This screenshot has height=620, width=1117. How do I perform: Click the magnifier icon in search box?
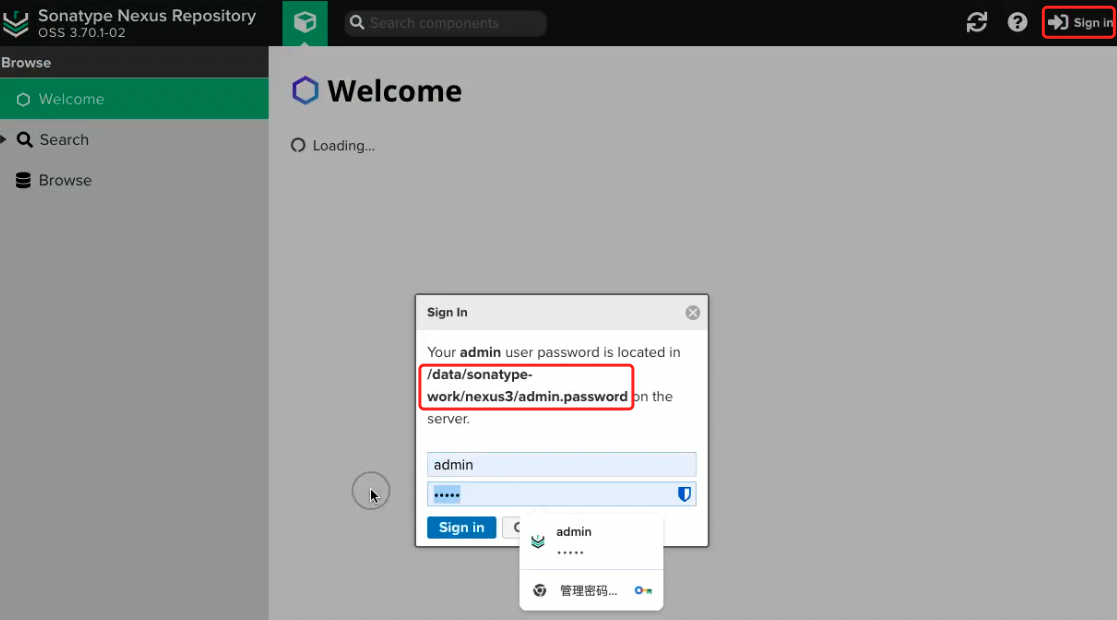pos(357,23)
